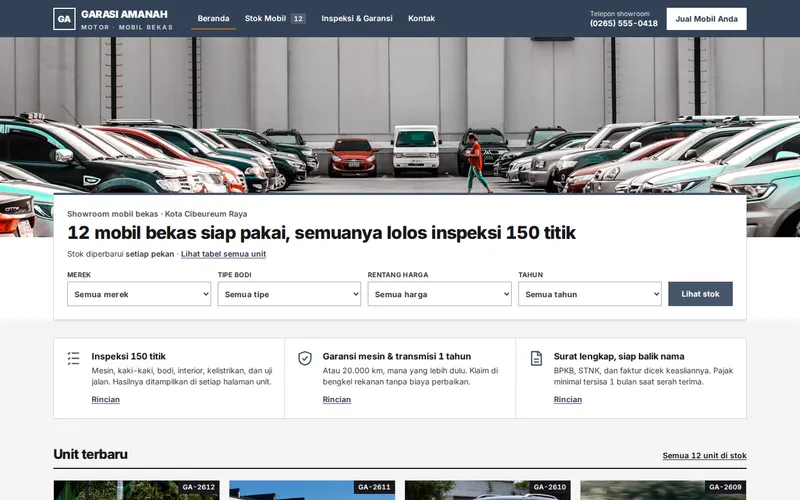Click the MOTOR · MOBIL BEKAS tagline
Viewport: 800px width, 500px height.
click(127, 27)
